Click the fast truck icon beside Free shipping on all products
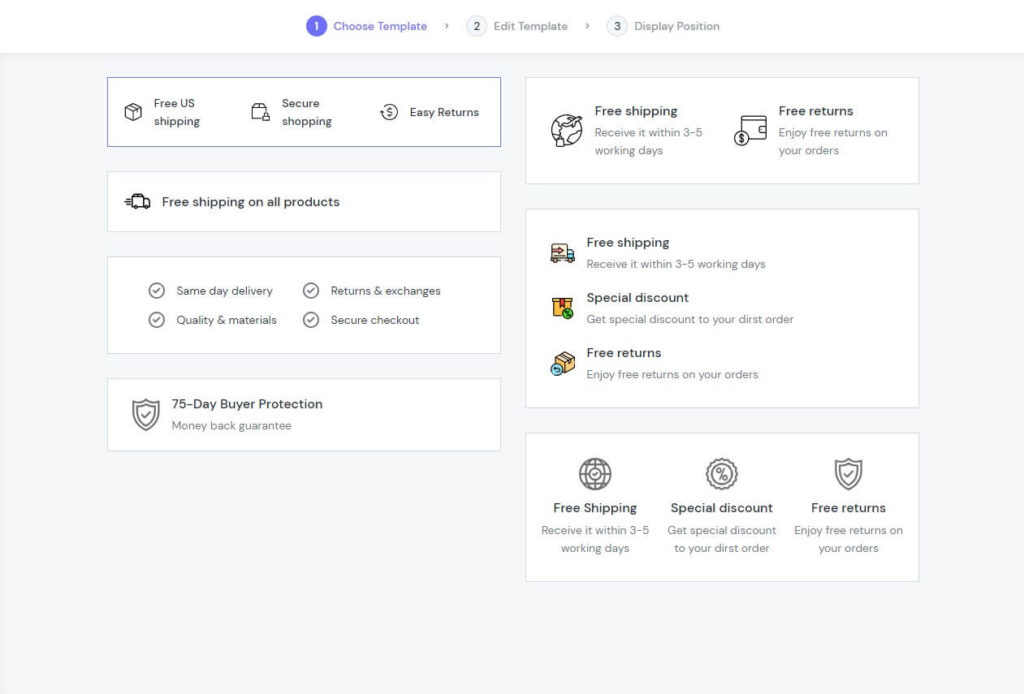This screenshot has width=1024, height=694. [138, 202]
